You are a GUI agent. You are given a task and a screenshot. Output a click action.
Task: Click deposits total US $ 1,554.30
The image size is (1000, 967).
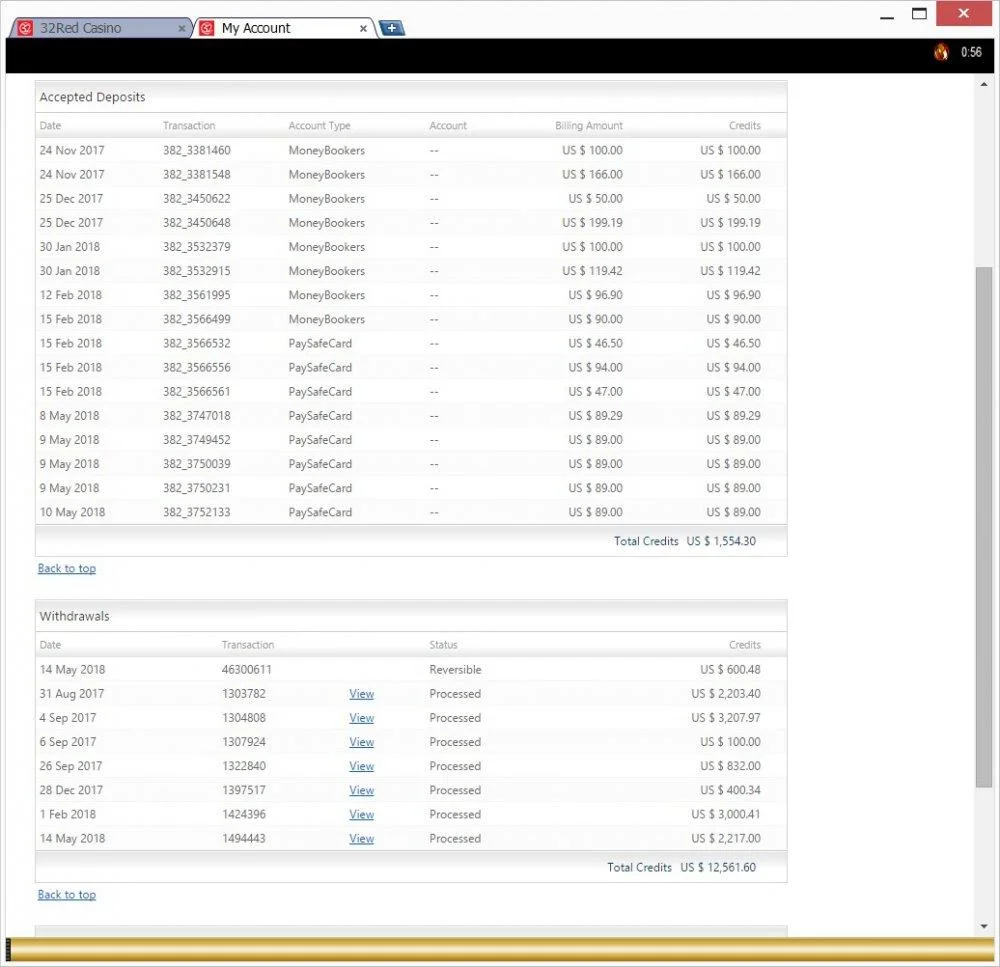point(721,542)
